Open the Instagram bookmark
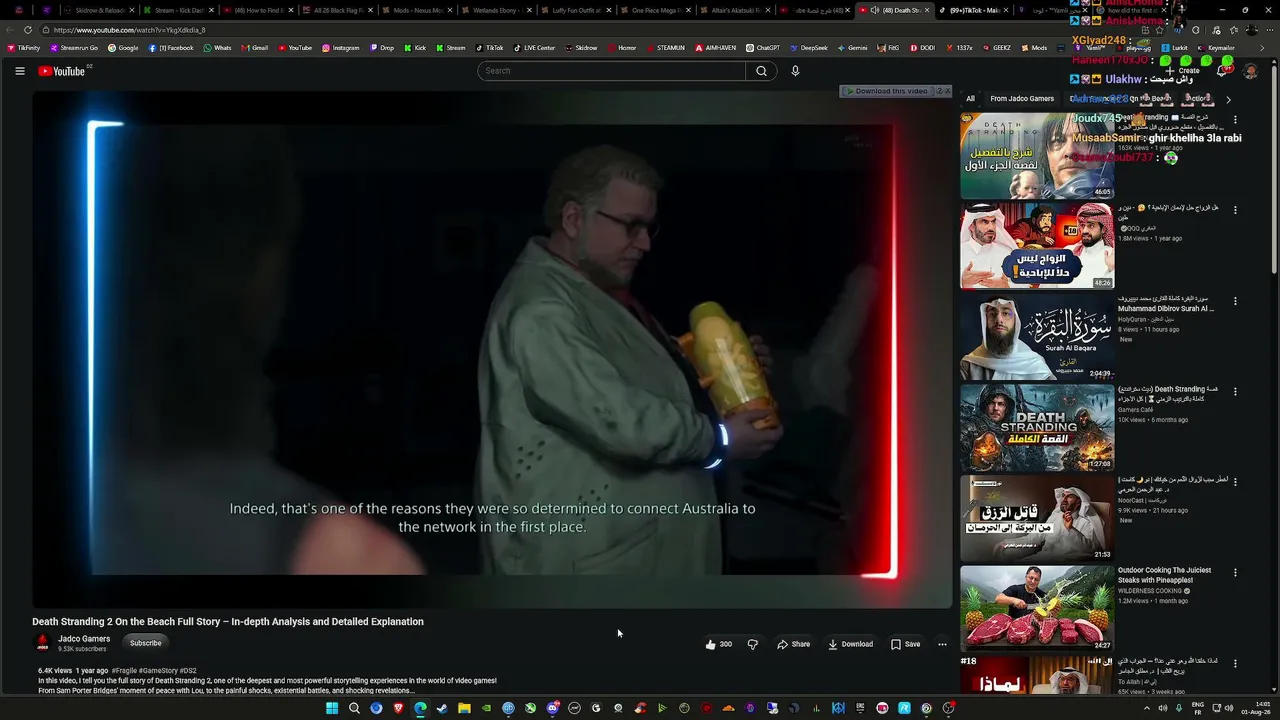 pos(341,48)
